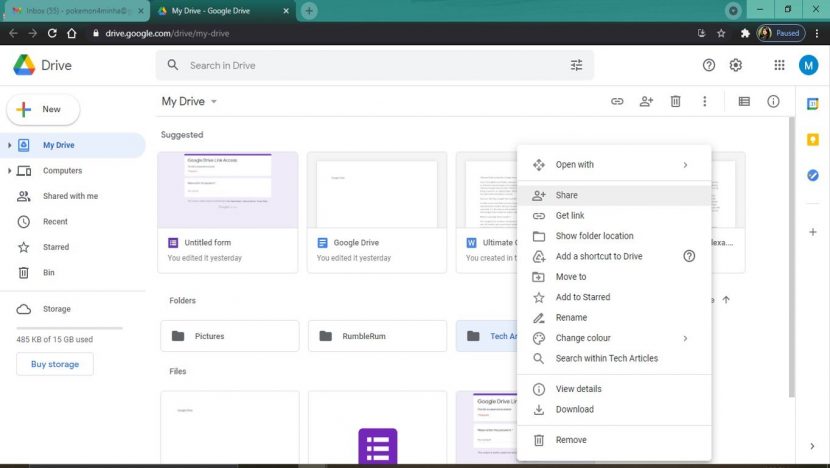Screen dimensions: 830x468
Task: Expand My Drive tree in sidebar
Action: click(9, 145)
